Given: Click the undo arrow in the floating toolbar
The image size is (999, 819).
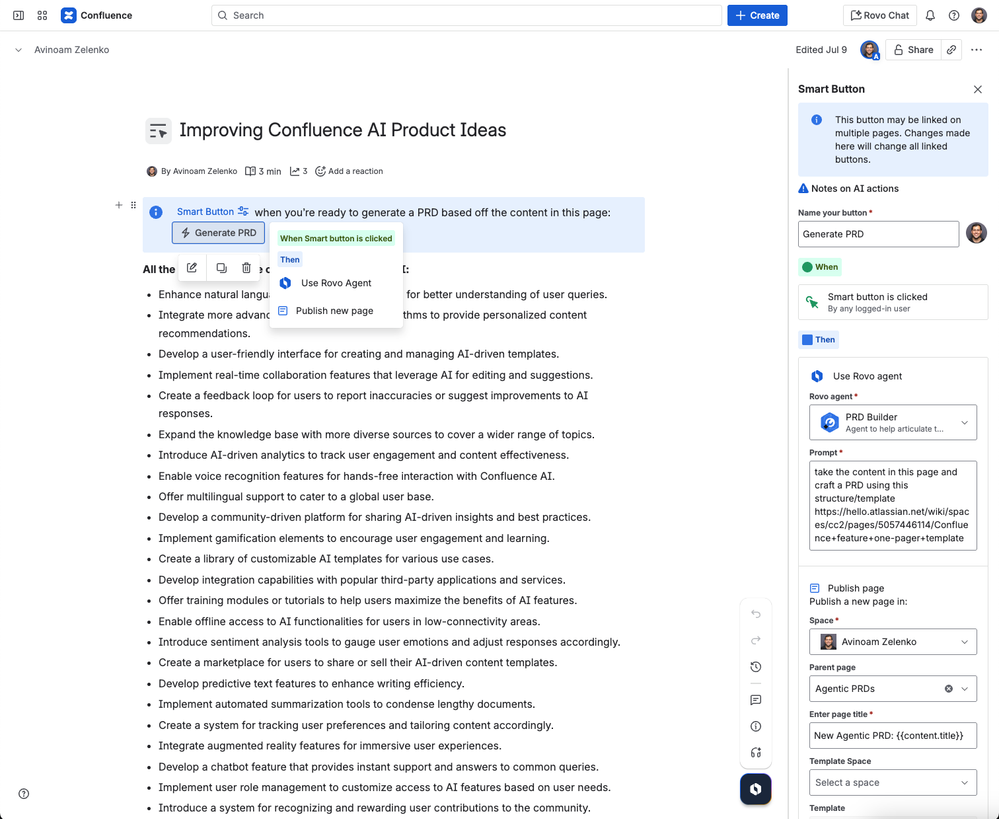Looking at the screenshot, I should coord(756,614).
